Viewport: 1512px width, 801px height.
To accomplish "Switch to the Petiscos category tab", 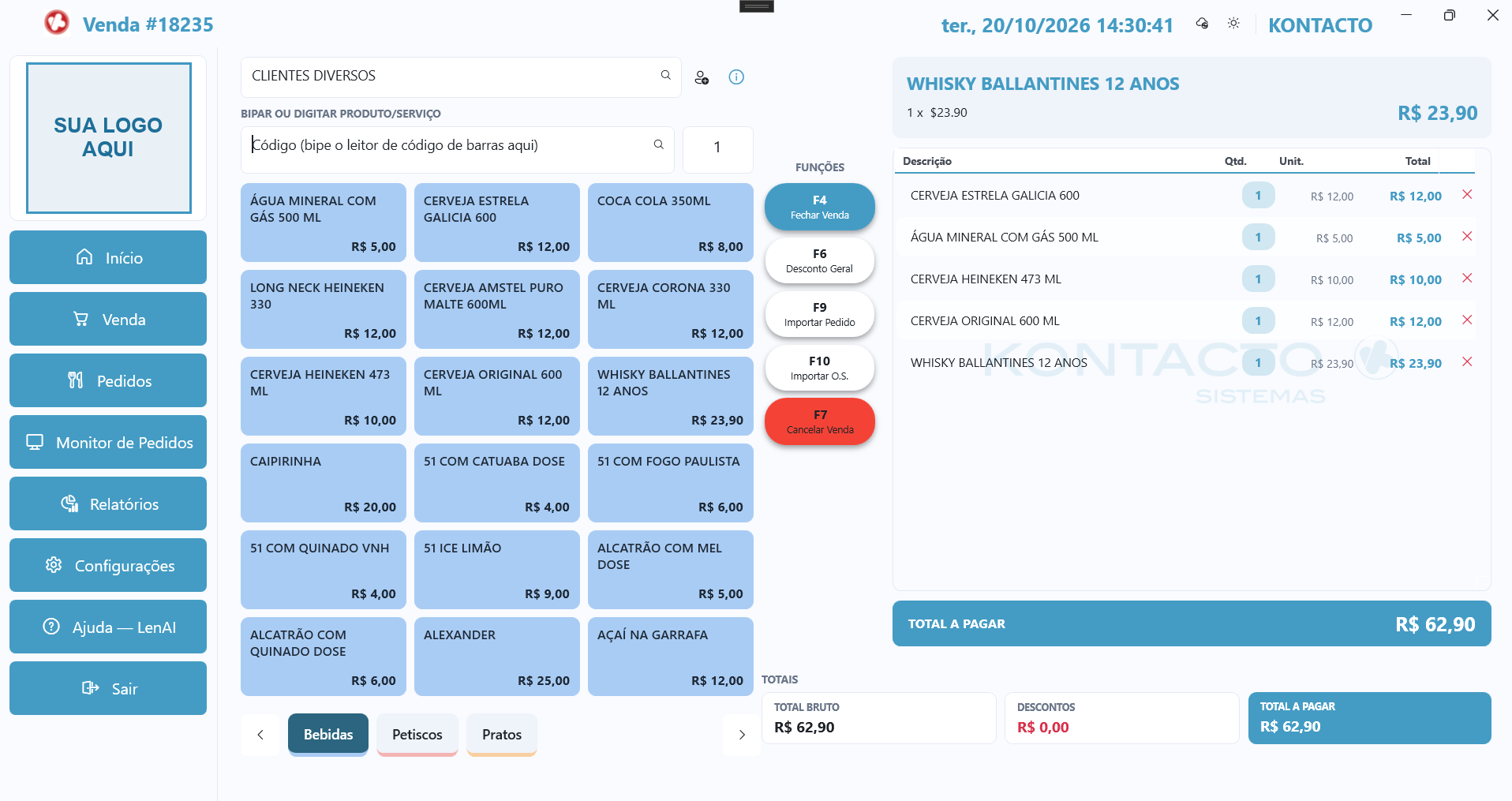I will (x=417, y=735).
